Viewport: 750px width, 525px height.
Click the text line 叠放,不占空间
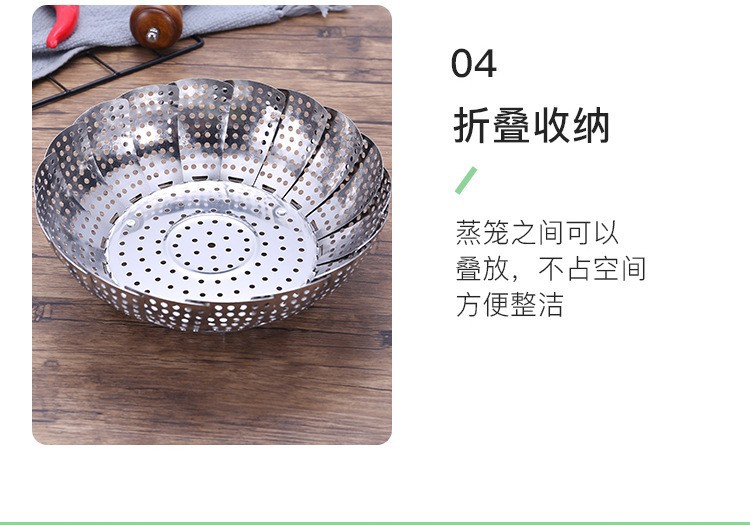pyautogui.click(x=551, y=269)
